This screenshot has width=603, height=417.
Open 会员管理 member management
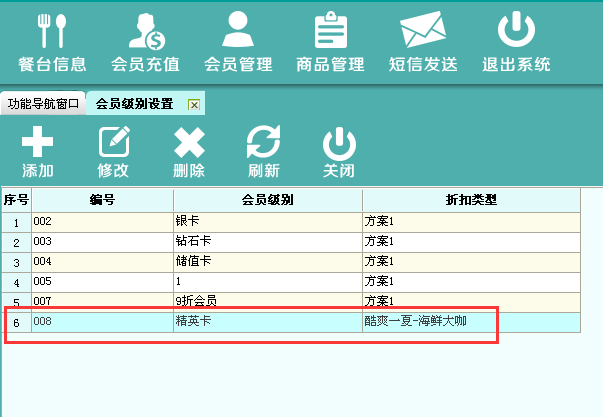pos(237,32)
